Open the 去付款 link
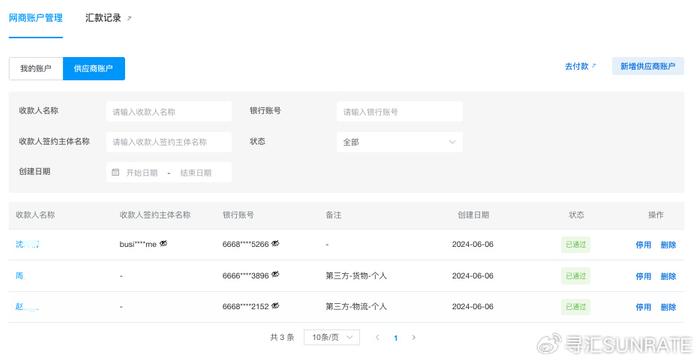699x361 pixels. pos(580,66)
